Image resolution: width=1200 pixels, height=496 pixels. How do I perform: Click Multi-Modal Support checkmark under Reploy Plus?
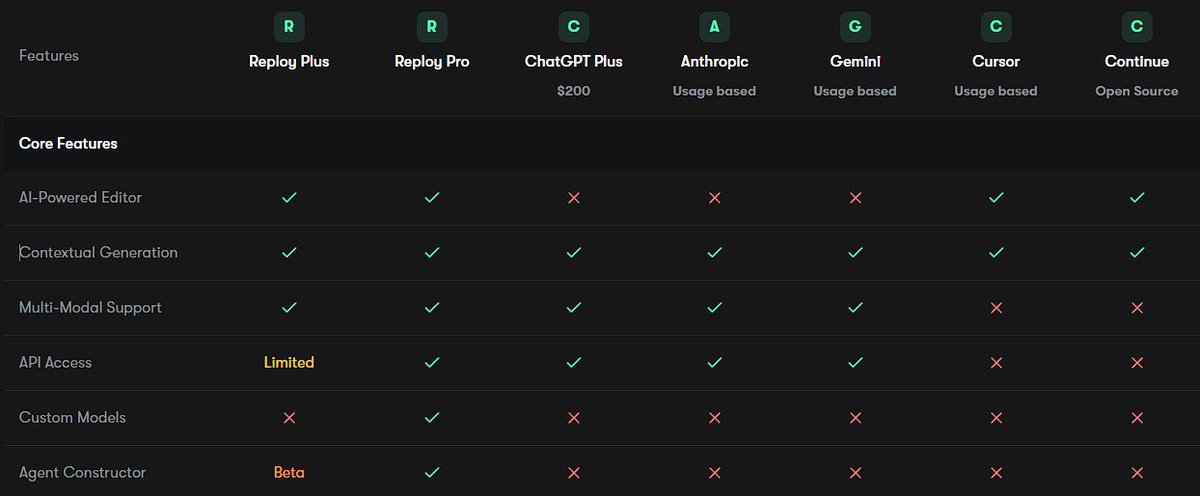[289, 308]
